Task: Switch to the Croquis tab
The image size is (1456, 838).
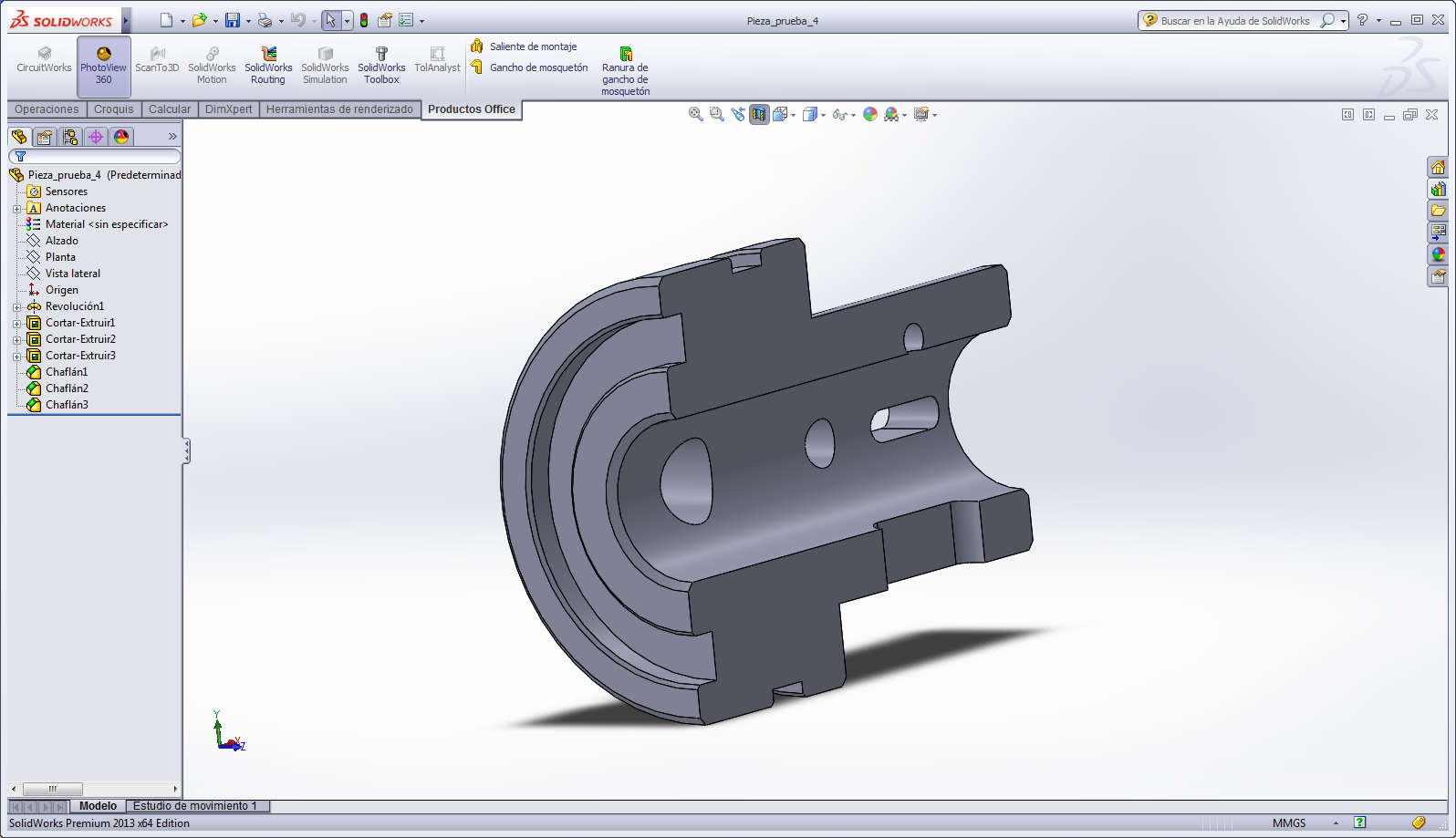Action: coord(114,109)
